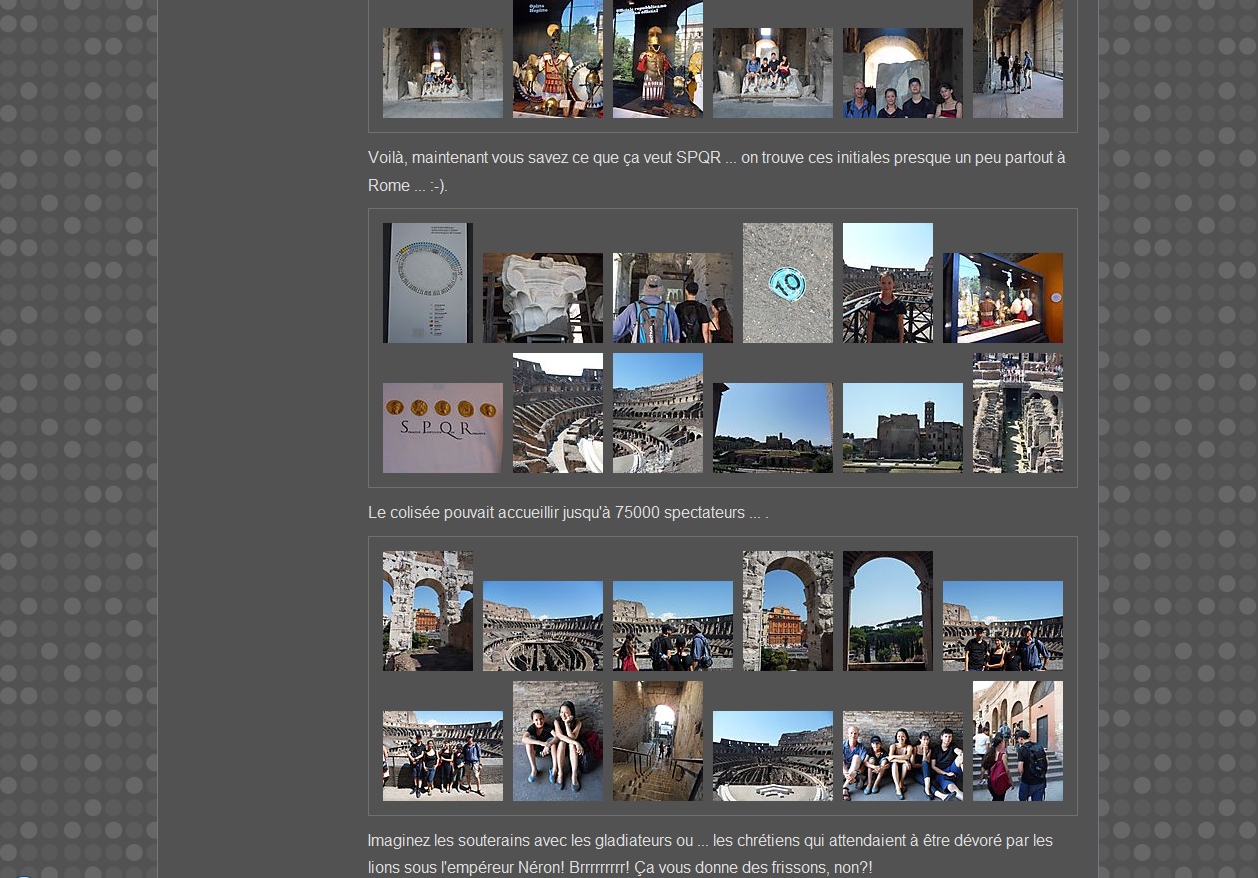Open the SPQR gold coins photo
Screen dimensions: 1258x878
(442, 428)
